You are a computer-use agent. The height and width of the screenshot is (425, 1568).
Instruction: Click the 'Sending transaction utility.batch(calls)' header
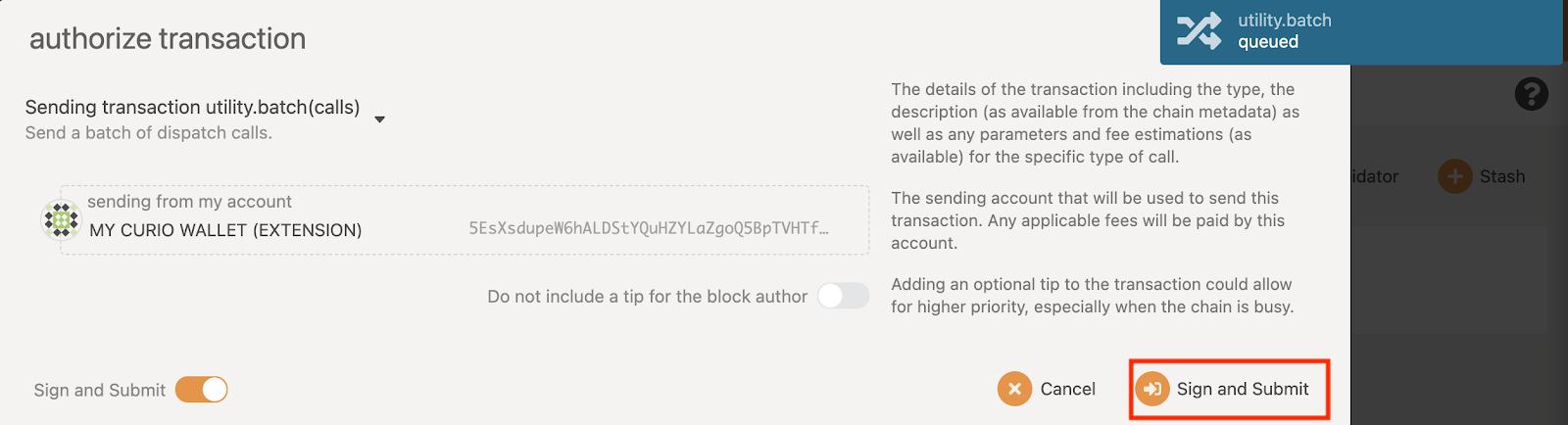pos(192,107)
